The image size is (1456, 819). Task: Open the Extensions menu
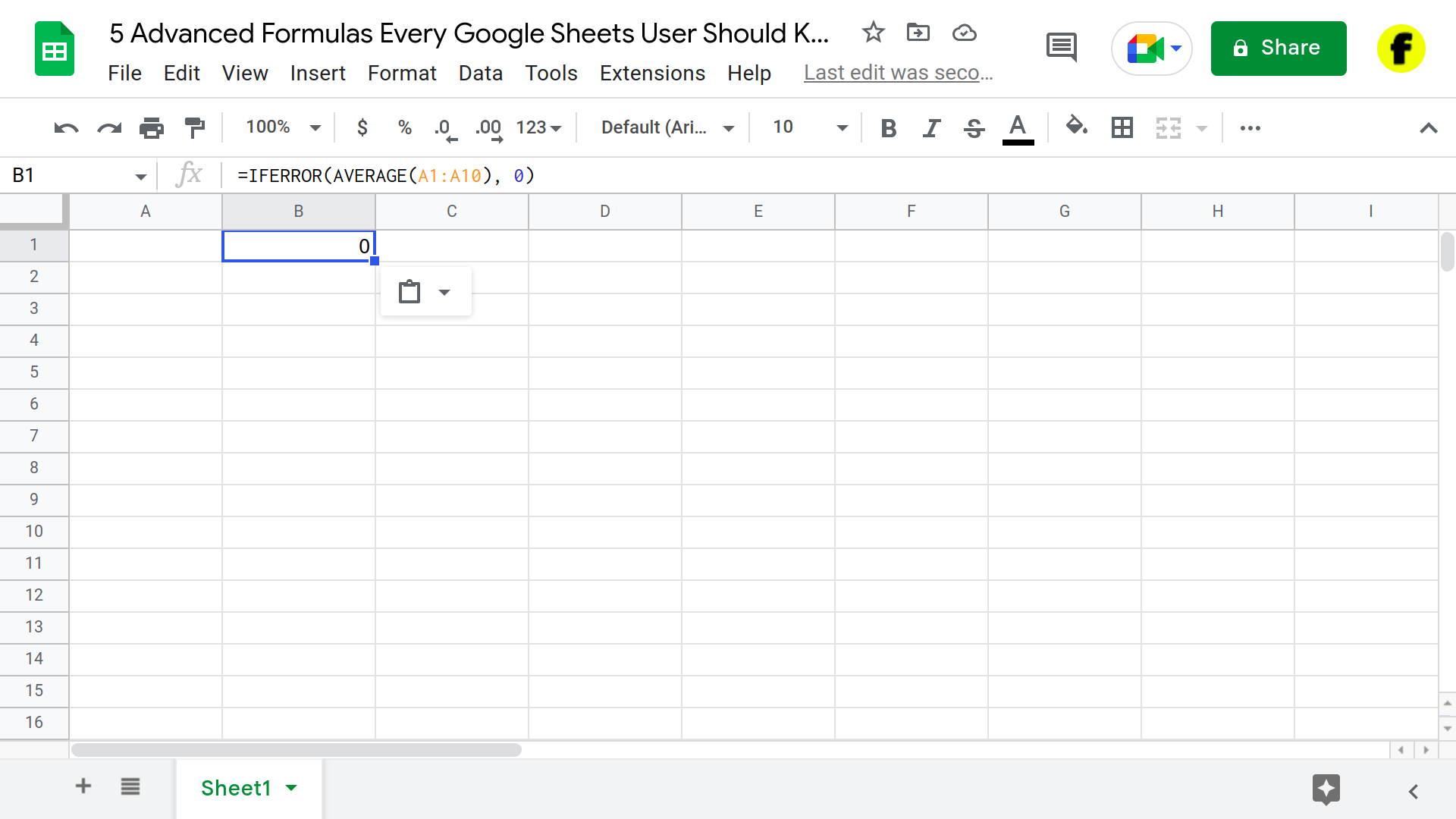(x=652, y=72)
